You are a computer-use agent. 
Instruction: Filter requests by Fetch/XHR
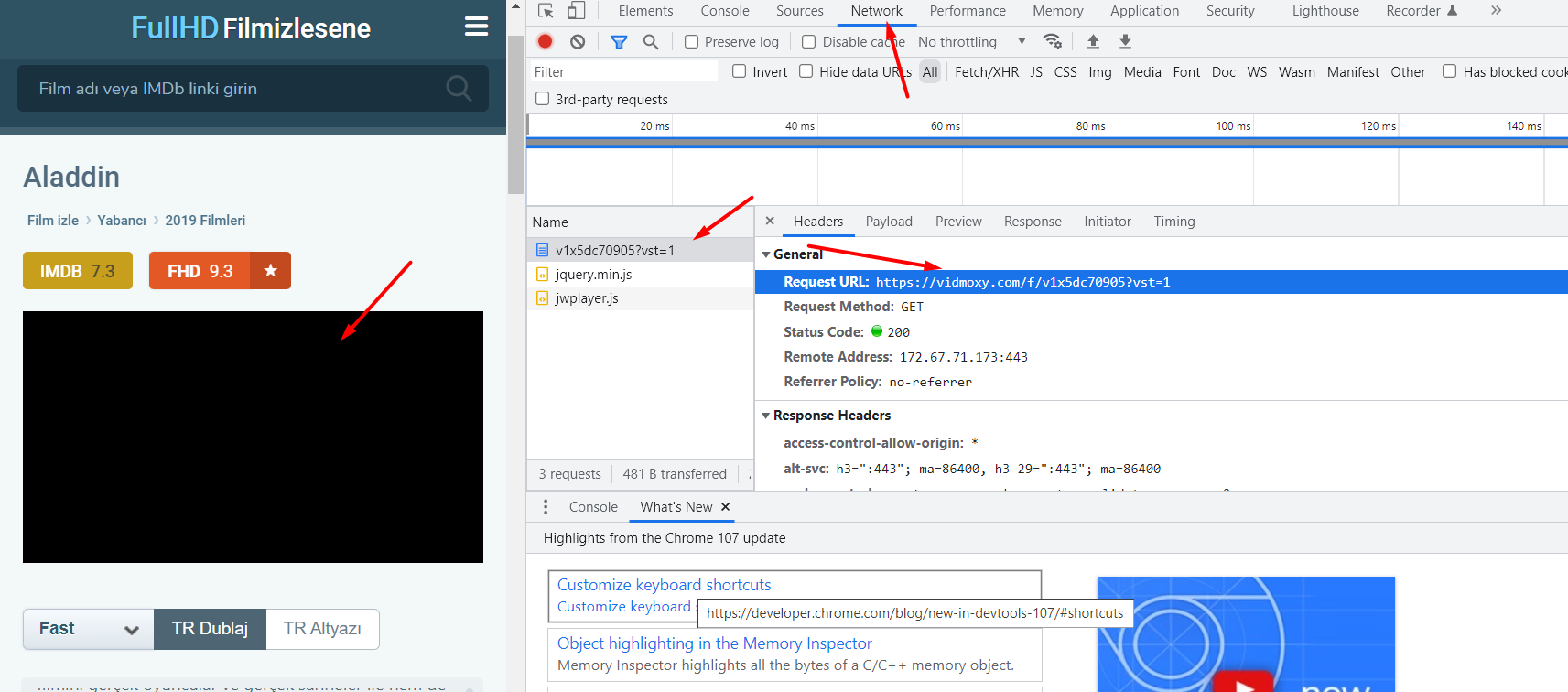point(987,72)
